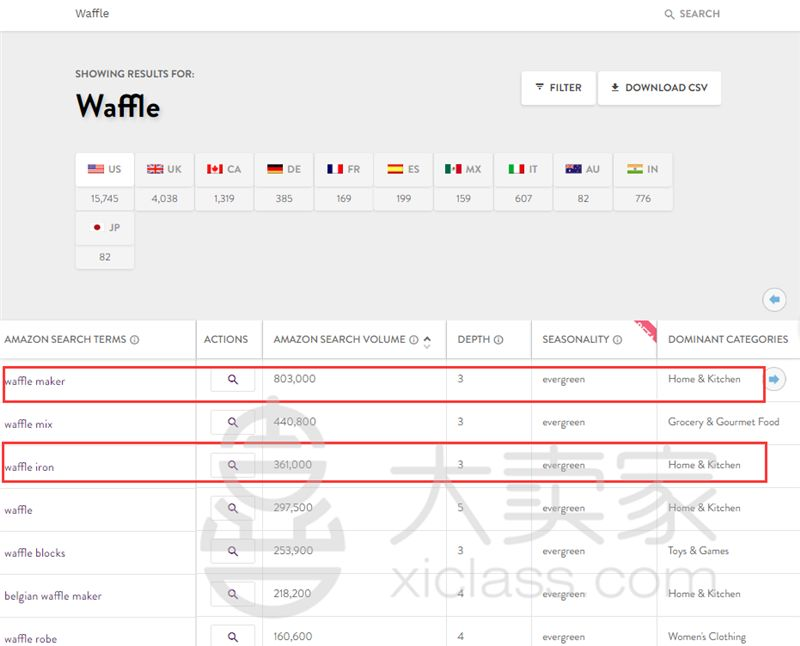Click the 4,038 count under UK
The width and height of the screenshot is (800, 646).
164,198
